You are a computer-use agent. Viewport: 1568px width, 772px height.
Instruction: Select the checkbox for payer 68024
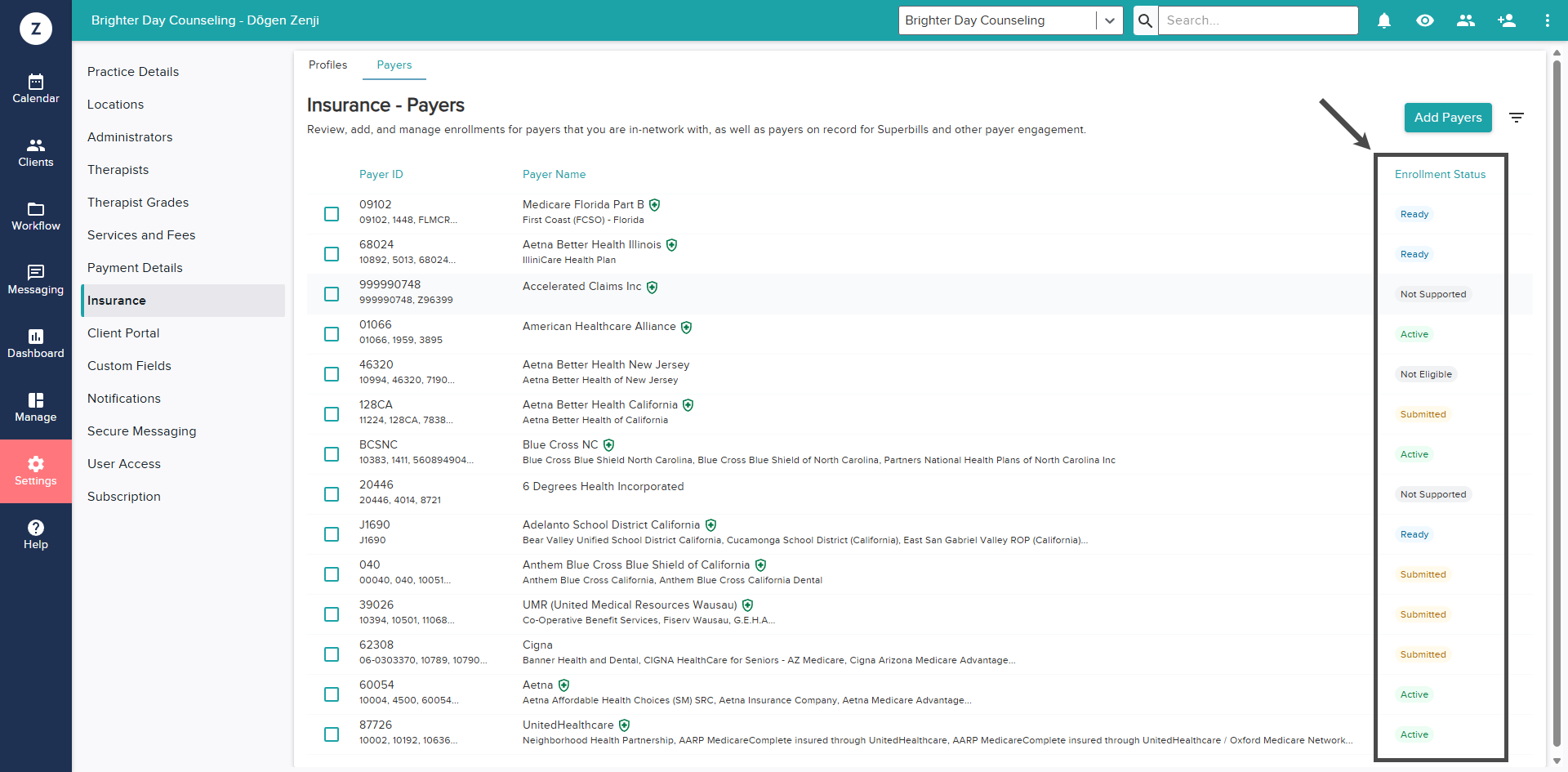[332, 254]
